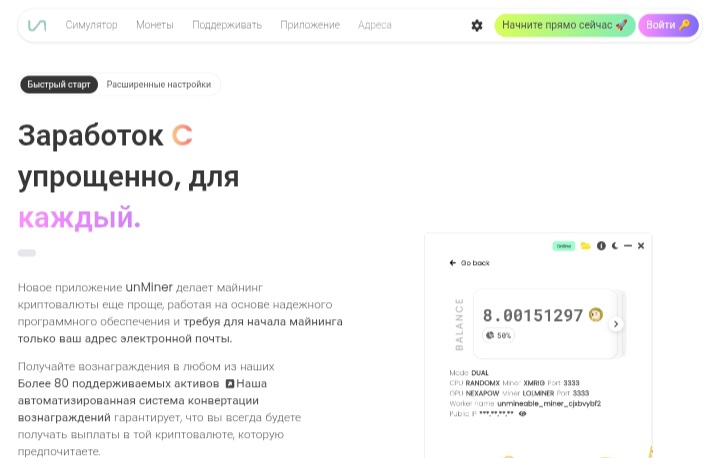The height and width of the screenshot is (458, 720).
Task: Click Начните прямо сейчас button
Action: pyautogui.click(x=565, y=25)
